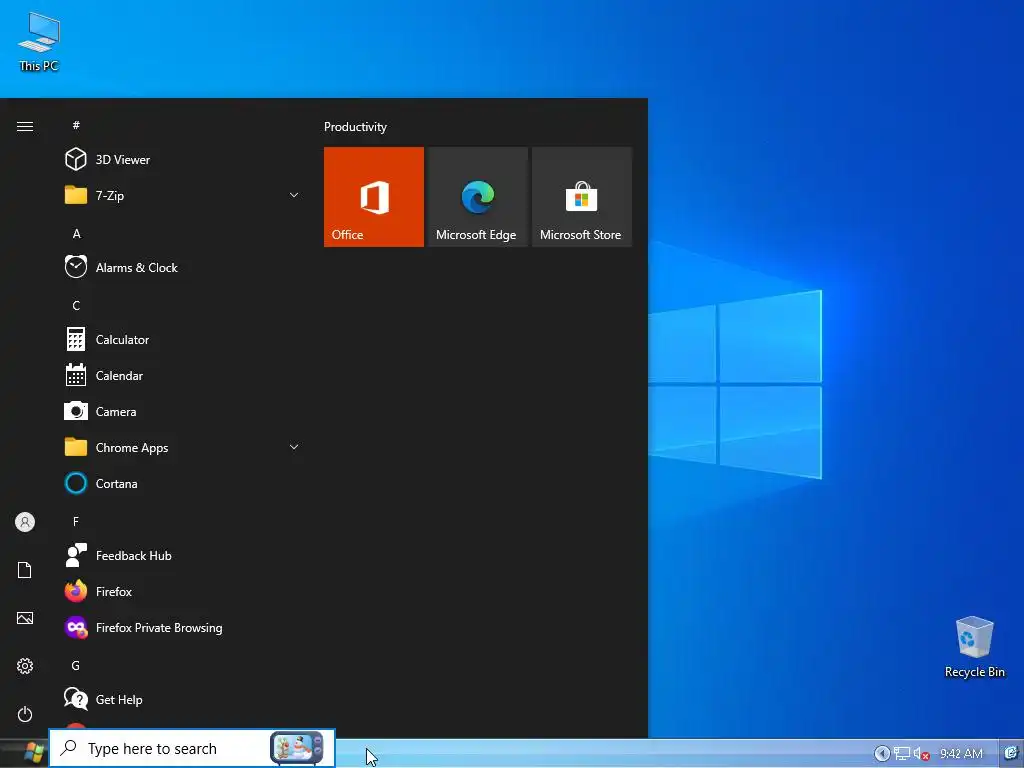Screen dimensions: 1024x768
Task: Select the This PC desktop icon
Action: click(x=39, y=42)
